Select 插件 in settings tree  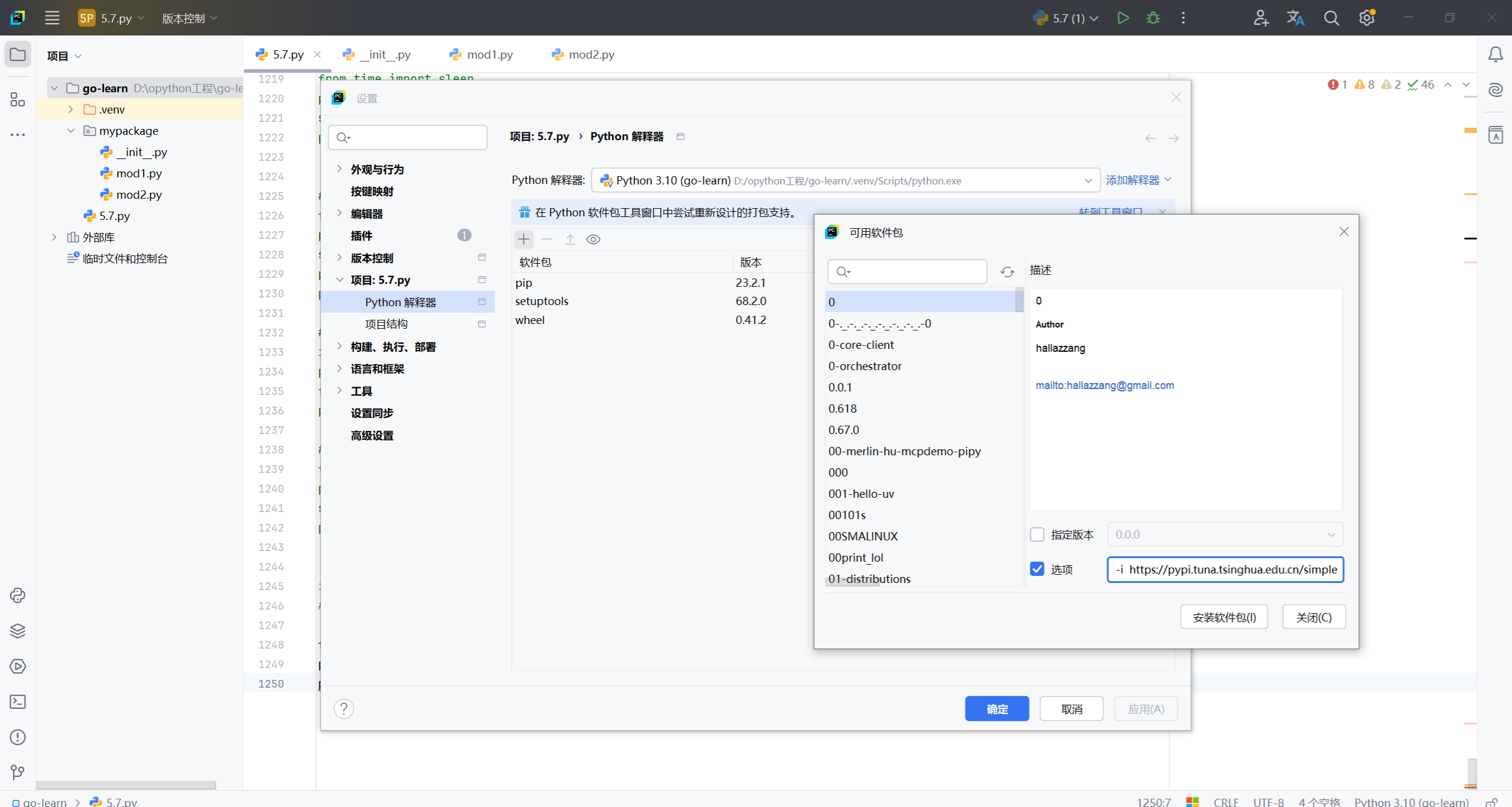pos(362,235)
